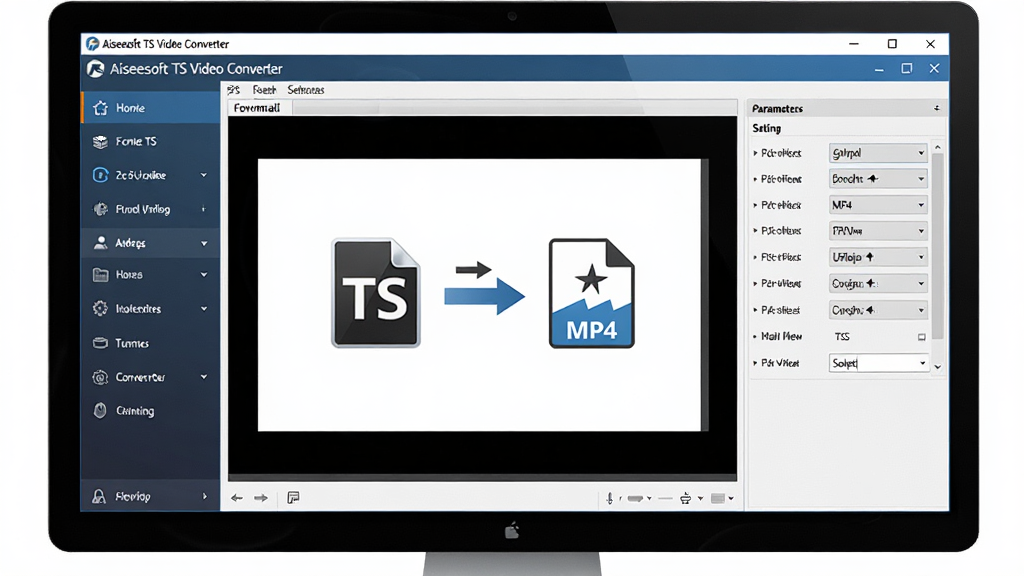Open the bottom sidebar item's right arrow

(x=204, y=496)
